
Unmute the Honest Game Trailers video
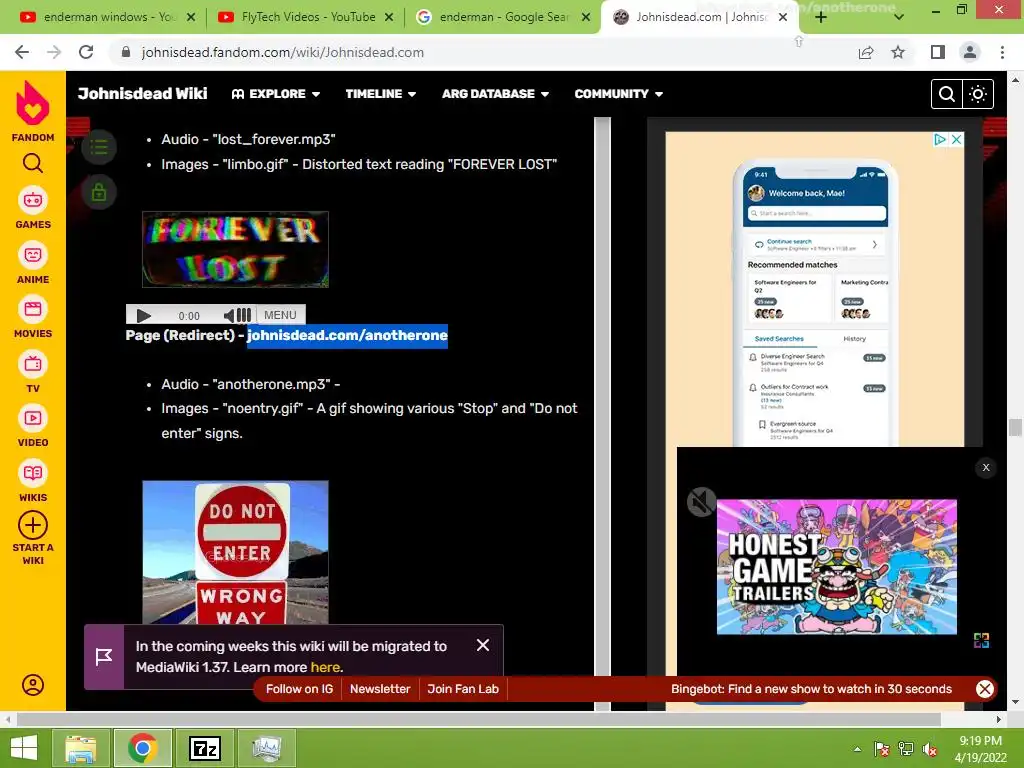point(701,502)
